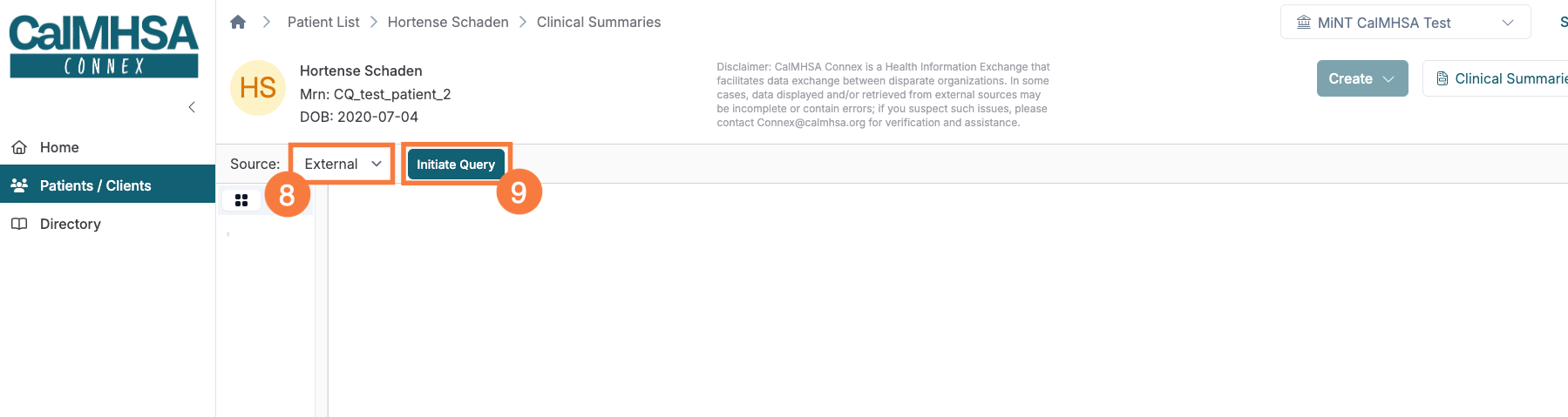Go to the home breadcrumb icon

point(238,22)
